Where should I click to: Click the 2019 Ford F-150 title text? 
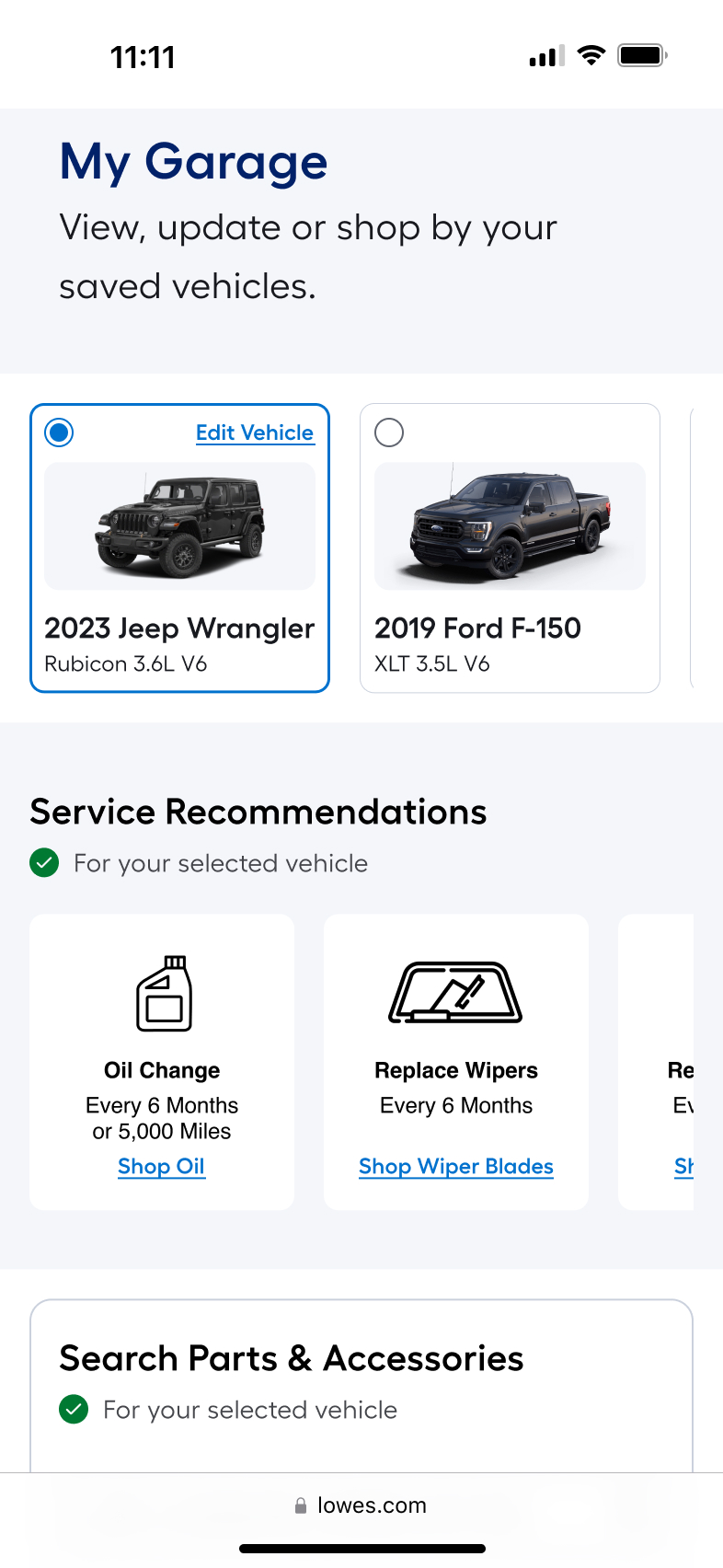coord(477,628)
